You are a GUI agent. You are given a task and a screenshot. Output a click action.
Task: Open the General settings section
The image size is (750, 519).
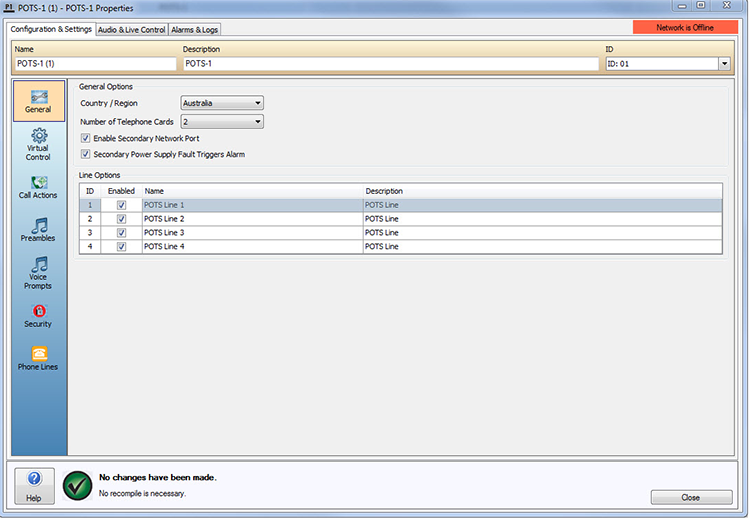[39, 101]
